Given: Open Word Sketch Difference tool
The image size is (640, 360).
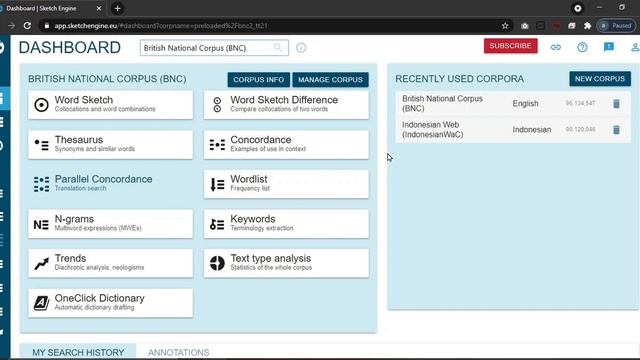Looking at the screenshot, I should click(286, 104).
